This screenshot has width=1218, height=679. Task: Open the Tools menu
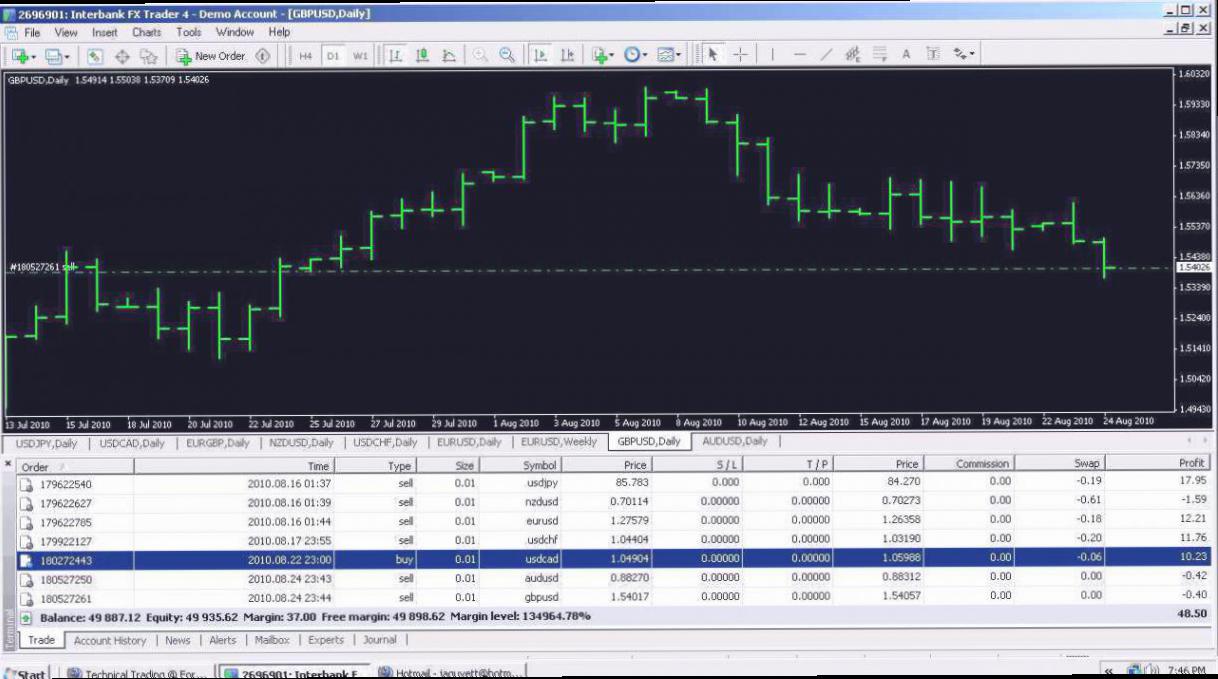(189, 32)
